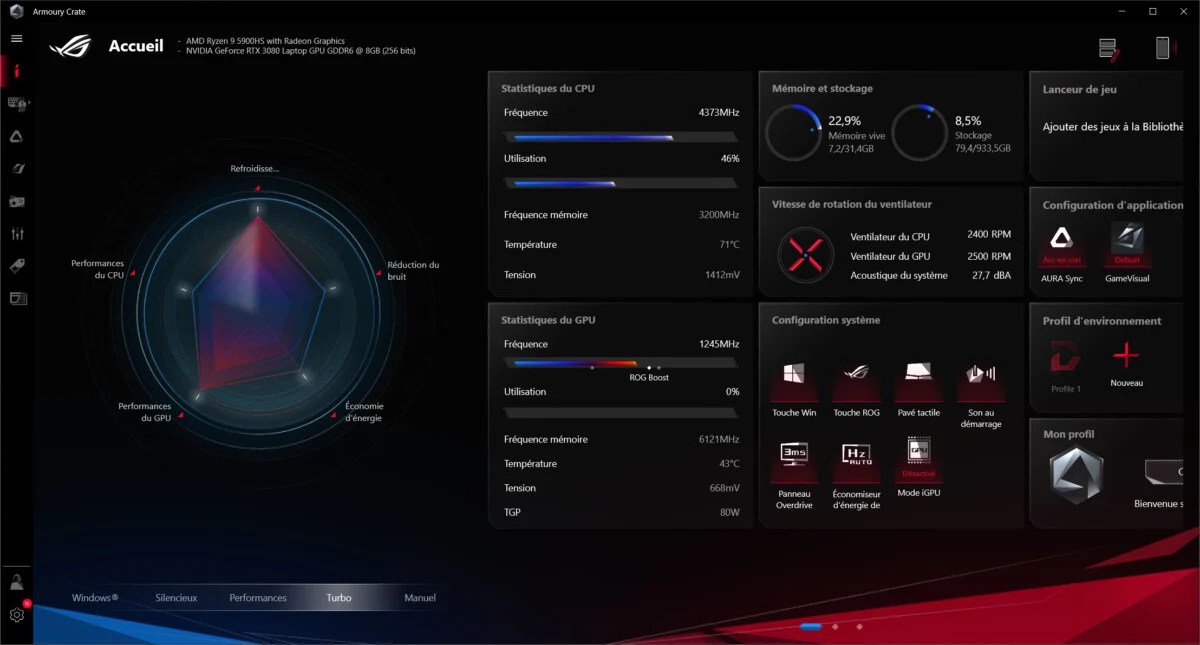1200x645 pixels.
Task: Open Aura Sync triangle icon in sidebar
Action: [17, 137]
